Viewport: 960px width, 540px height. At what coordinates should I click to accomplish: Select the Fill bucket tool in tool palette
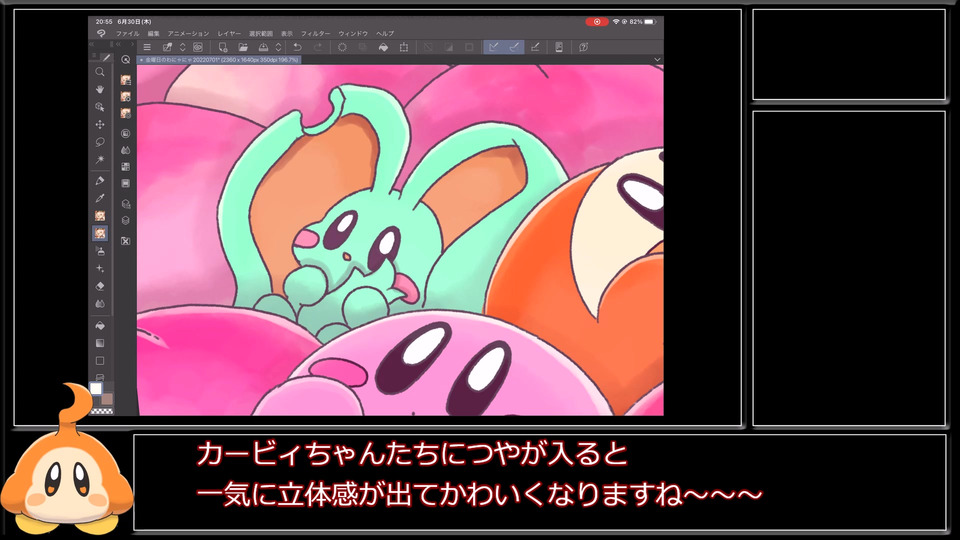(100, 326)
